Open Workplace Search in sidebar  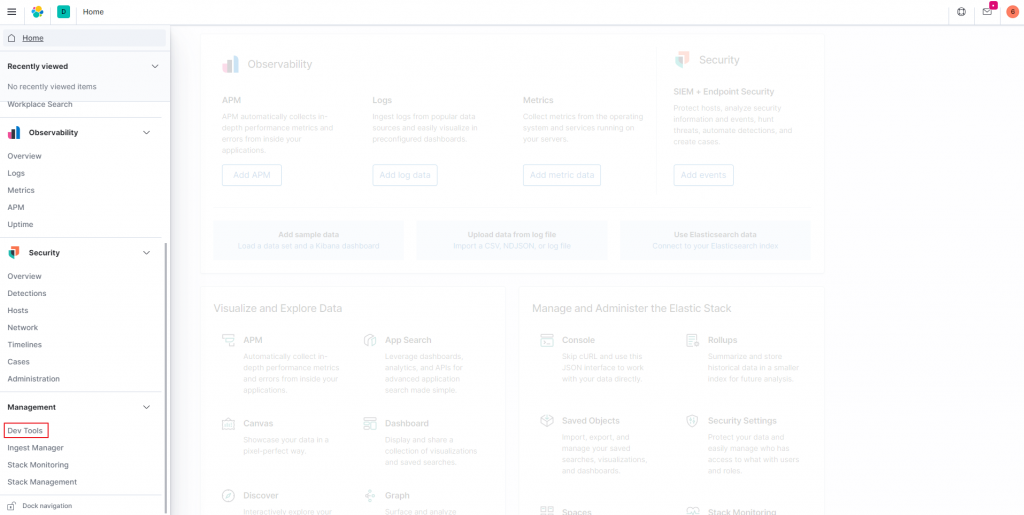point(40,104)
